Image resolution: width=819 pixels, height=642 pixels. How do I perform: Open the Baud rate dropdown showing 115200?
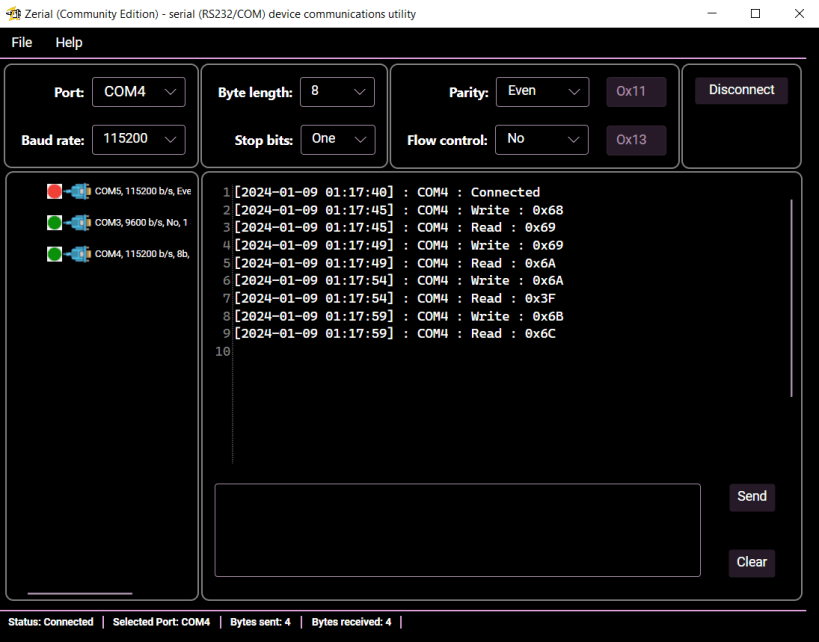[x=139, y=139]
